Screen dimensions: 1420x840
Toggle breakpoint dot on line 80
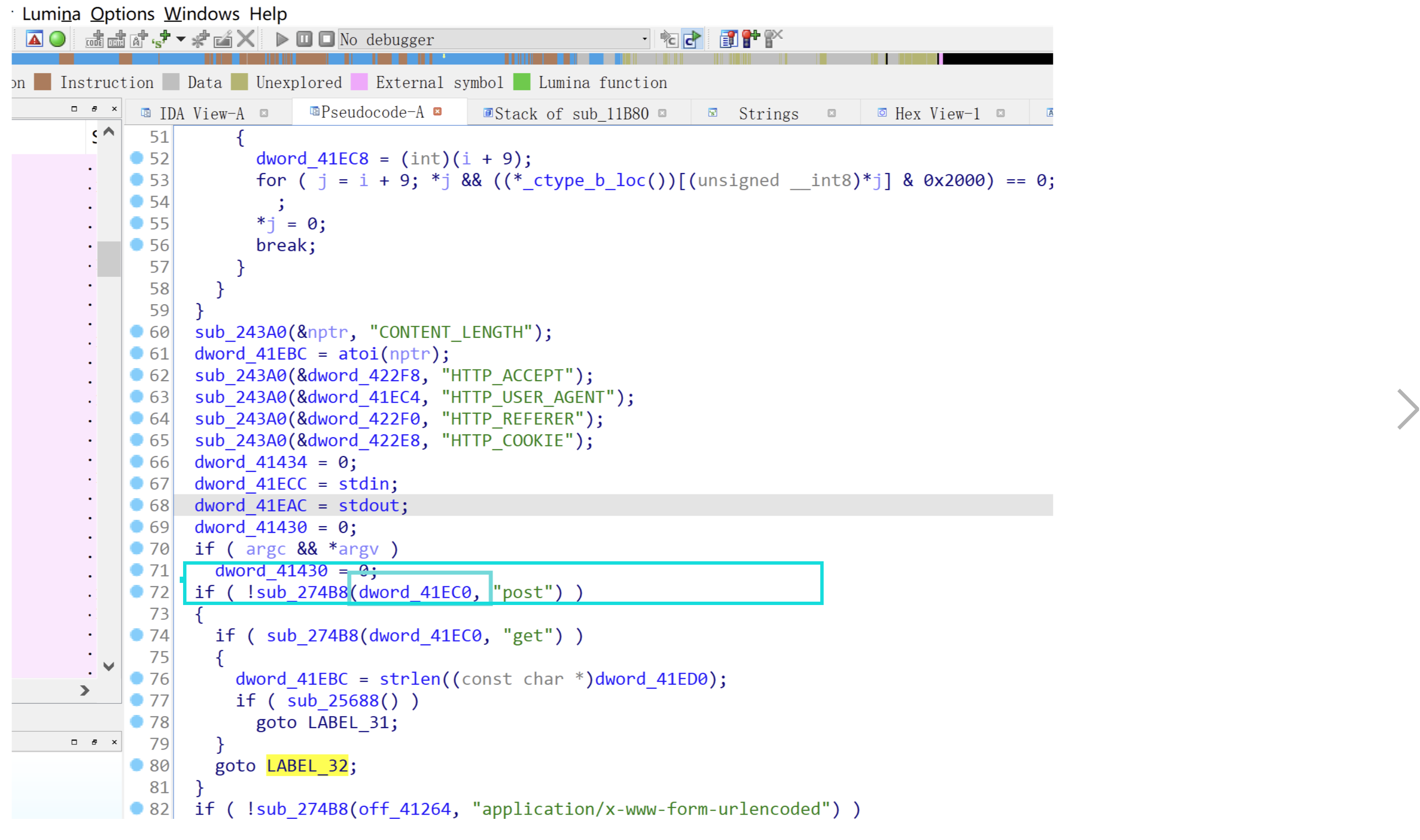pyautogui.click(x=136, y=765)
